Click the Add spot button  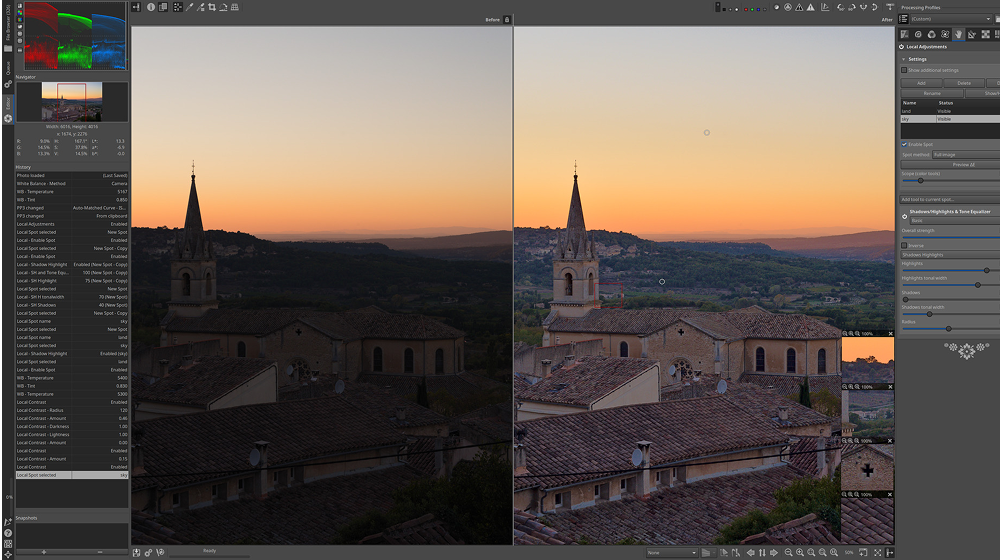921,83
